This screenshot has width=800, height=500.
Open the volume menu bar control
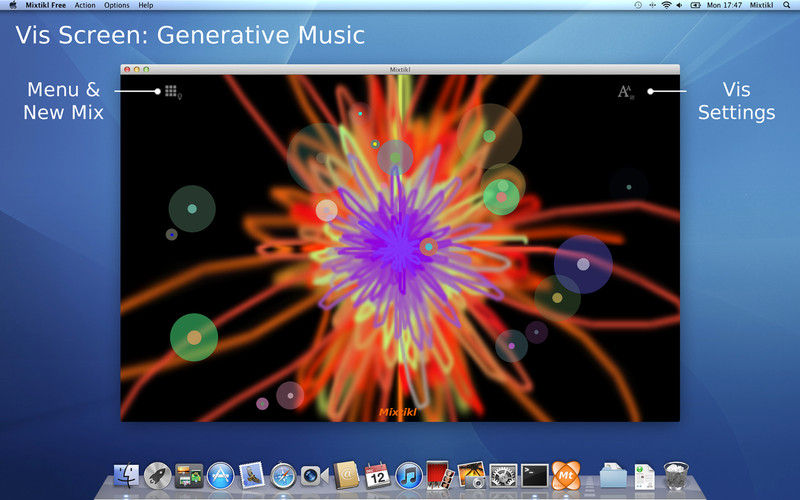pyautogui.click(x=680, y=5)
